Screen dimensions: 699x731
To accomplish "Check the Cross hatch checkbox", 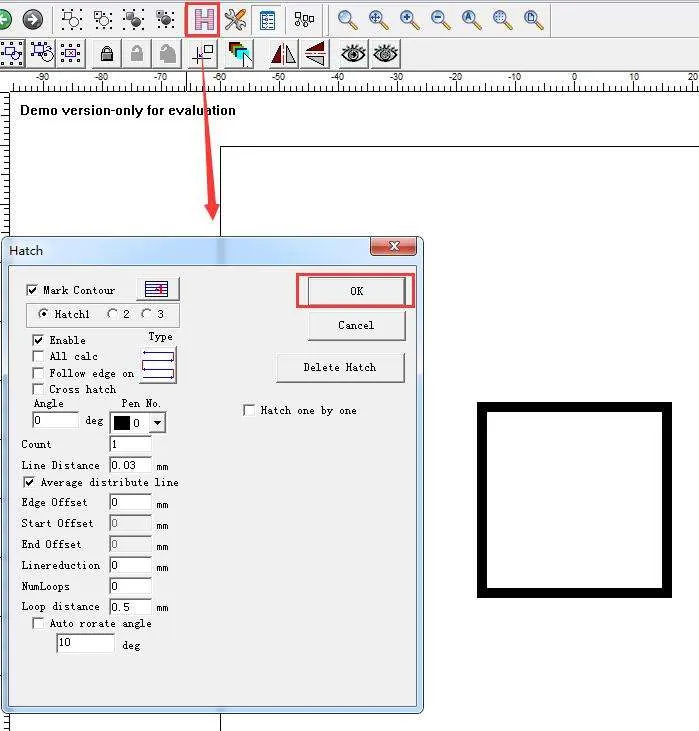I will coord(38,389).
